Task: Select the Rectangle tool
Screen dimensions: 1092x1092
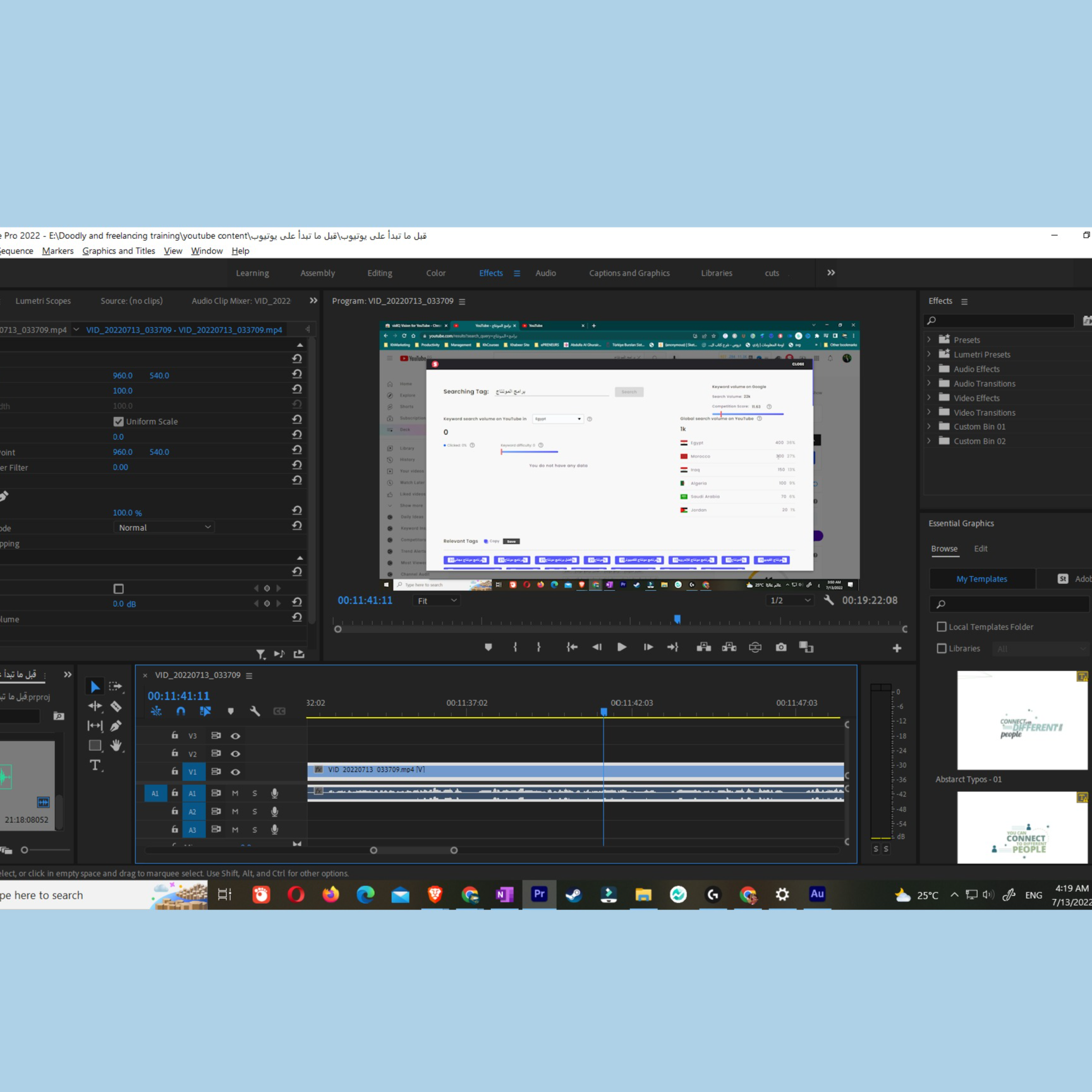Action: 95,745
